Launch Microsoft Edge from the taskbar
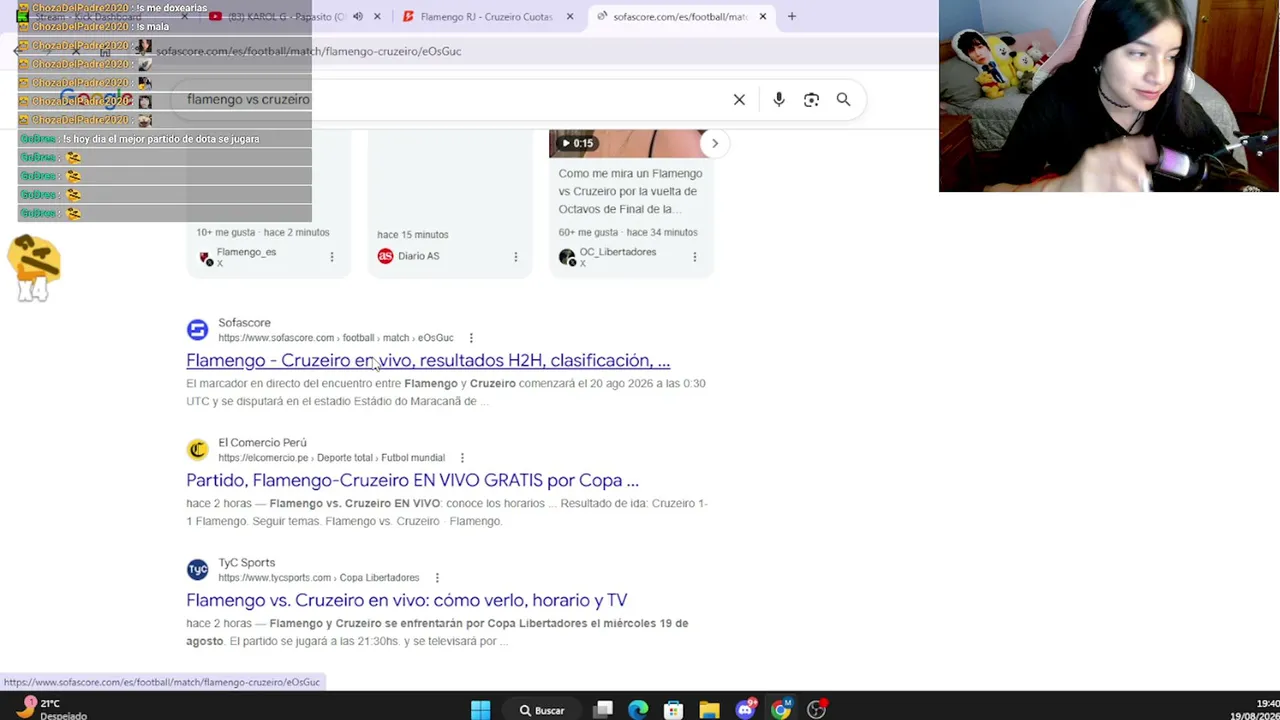This screenshot has height=720, width=1280. (x=638, y=710)
